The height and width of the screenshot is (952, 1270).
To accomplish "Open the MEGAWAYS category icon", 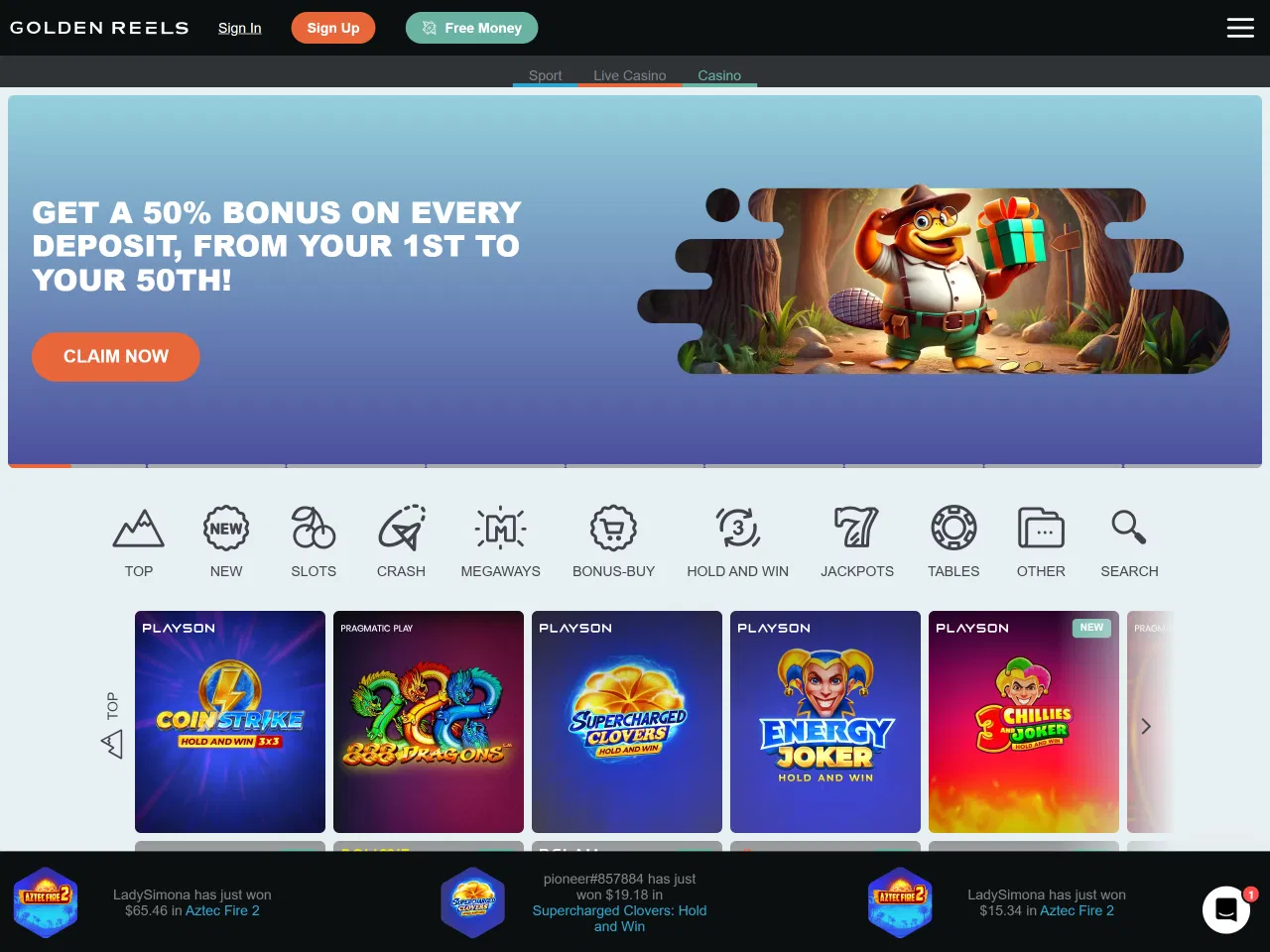I will [x=501, y=529].
